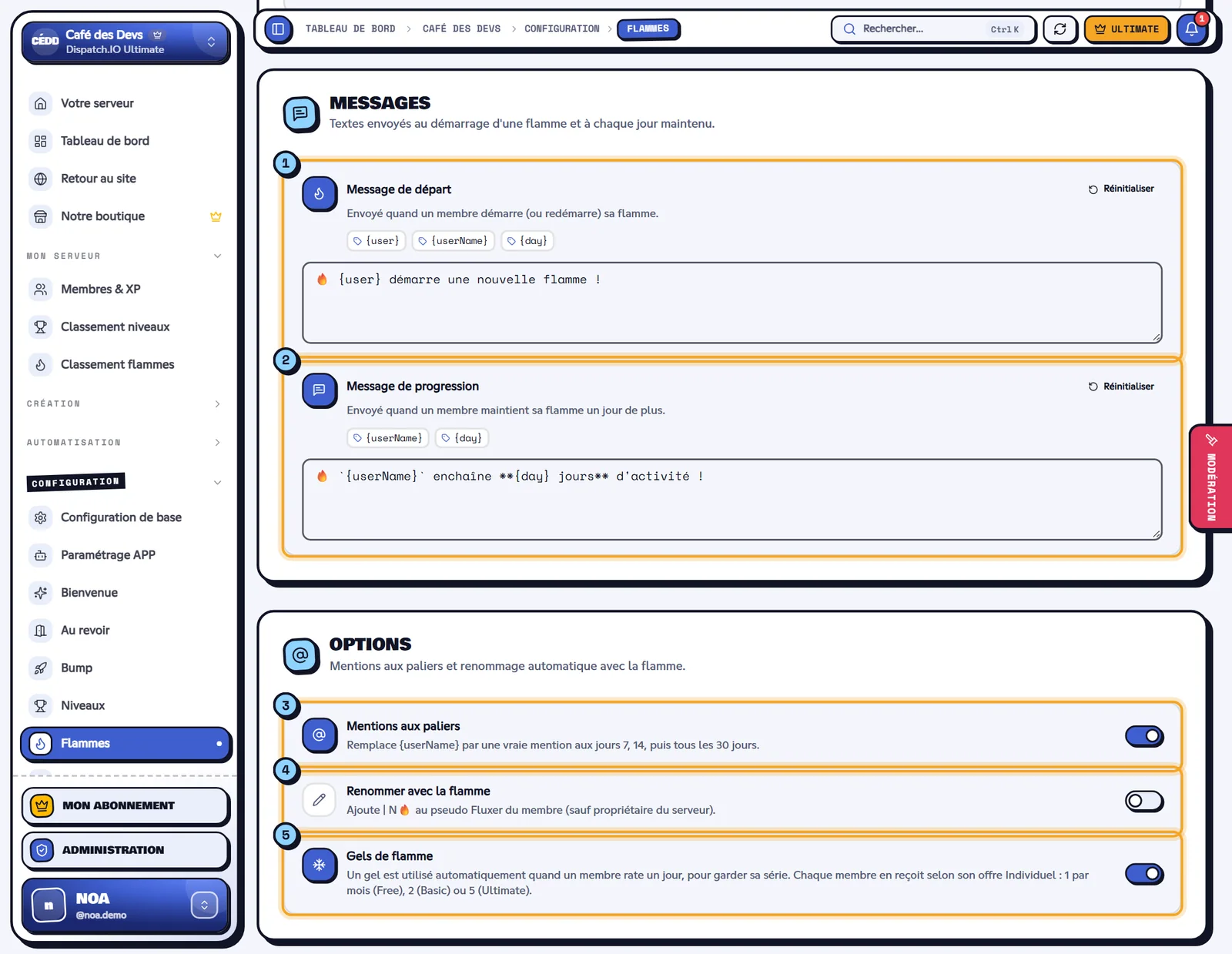The image size is (1232, 954).
Task: Open the NOA account menu
Action: pos(126,905)
